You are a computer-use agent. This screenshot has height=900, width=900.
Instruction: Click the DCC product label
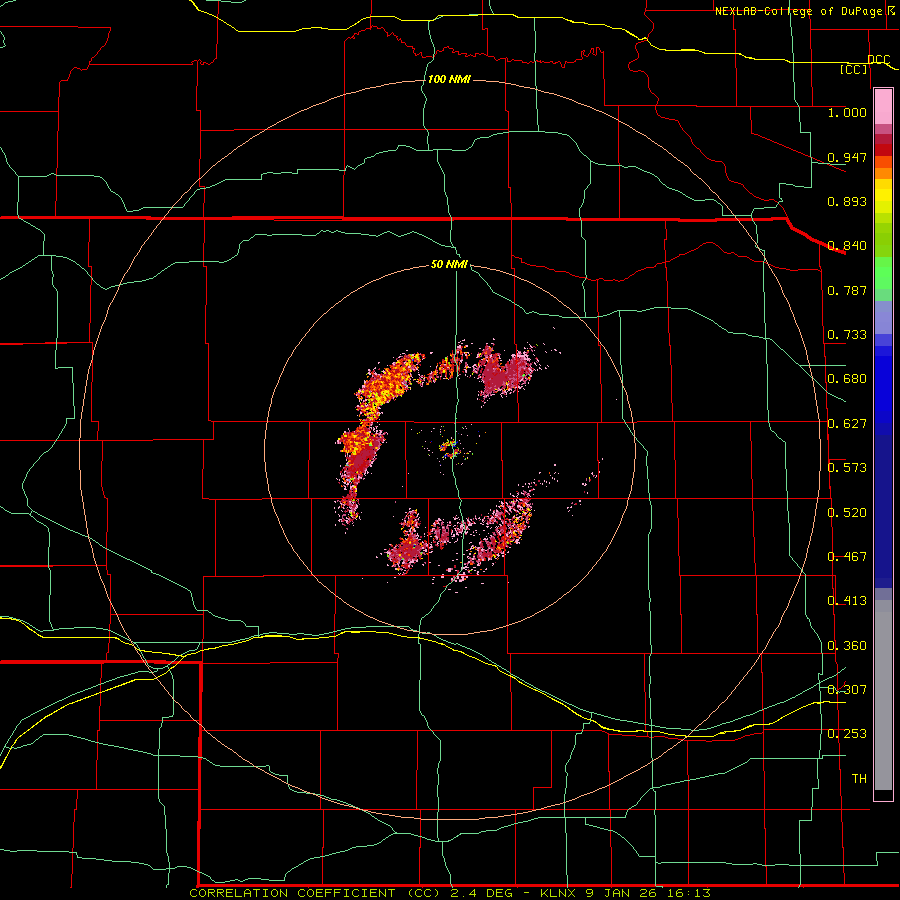(x=879, y=59)
